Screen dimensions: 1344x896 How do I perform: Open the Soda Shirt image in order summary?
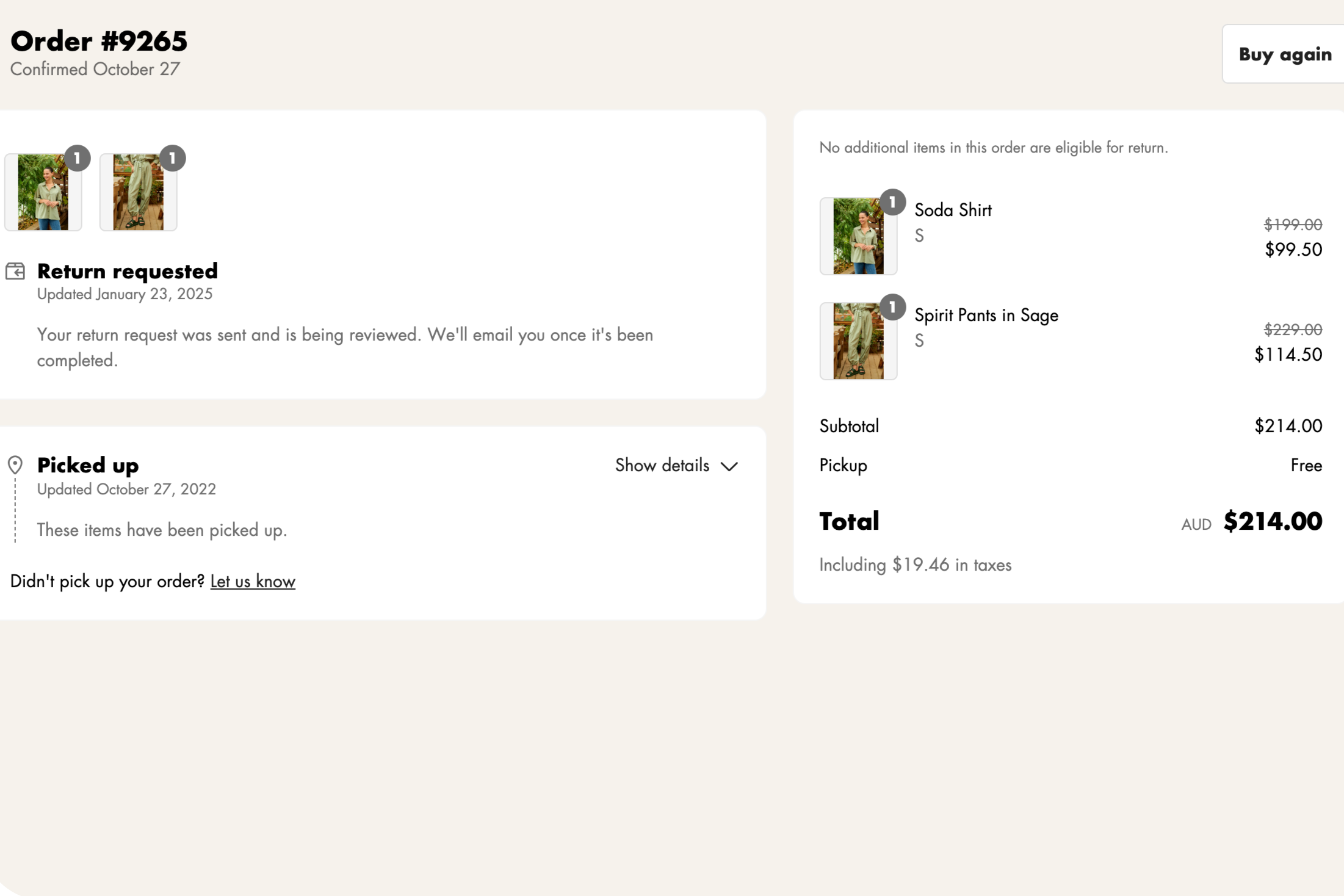pos(858,236)
